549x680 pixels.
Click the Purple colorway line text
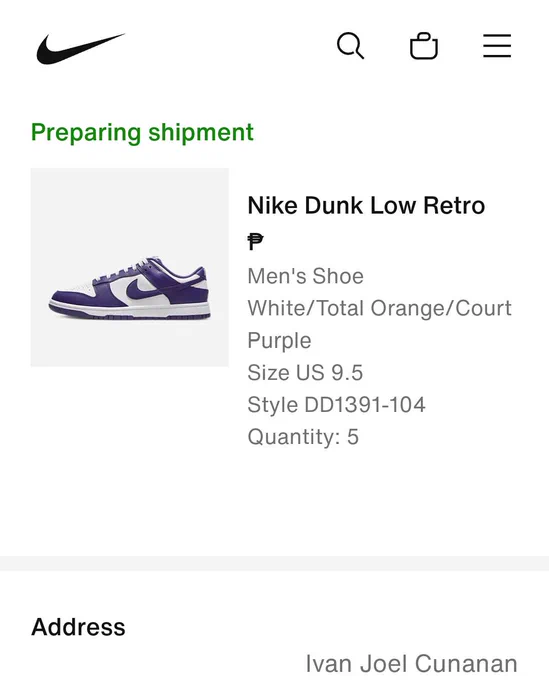point(279,340)
